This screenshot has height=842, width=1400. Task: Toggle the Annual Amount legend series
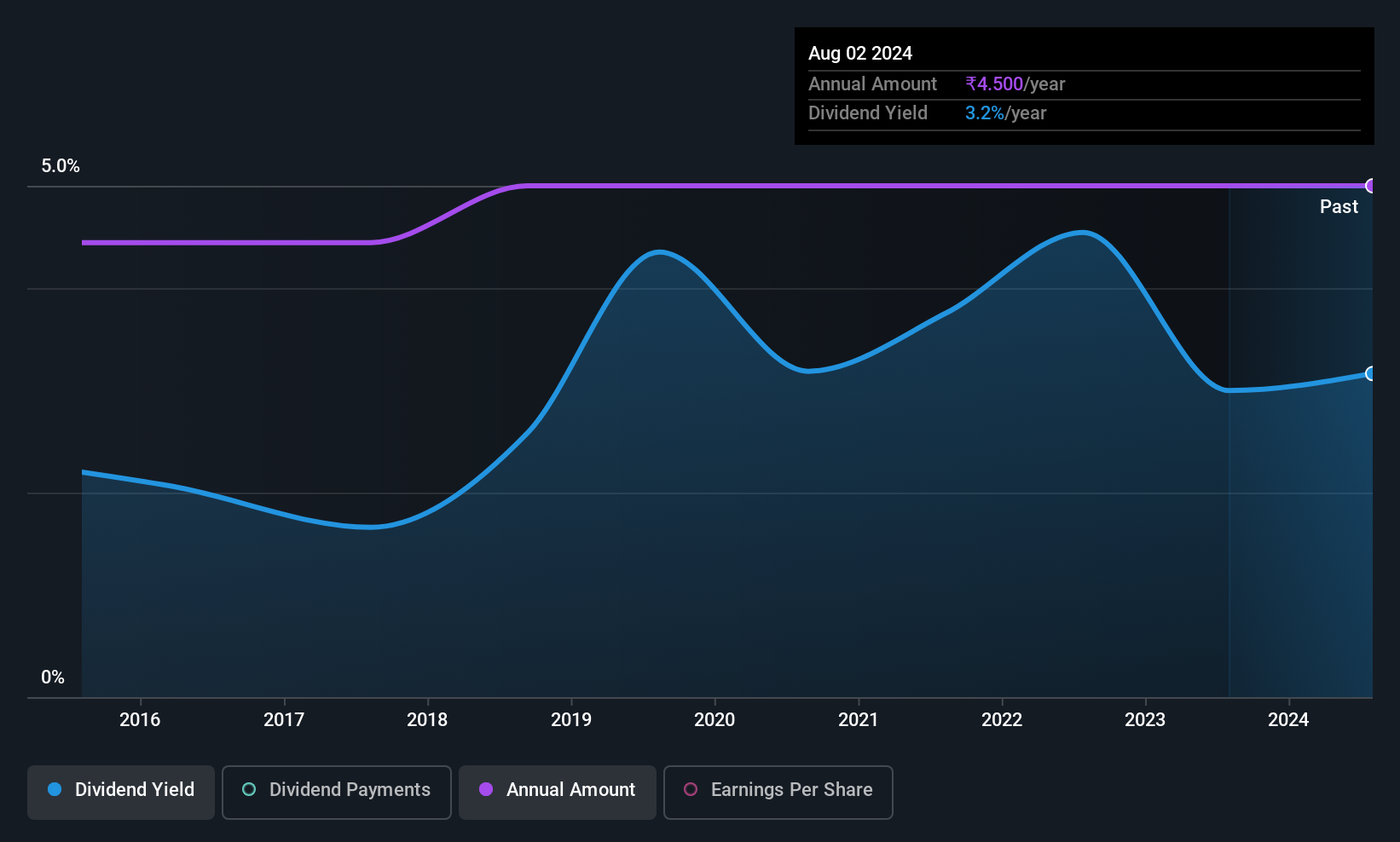(x=558, y=792)
